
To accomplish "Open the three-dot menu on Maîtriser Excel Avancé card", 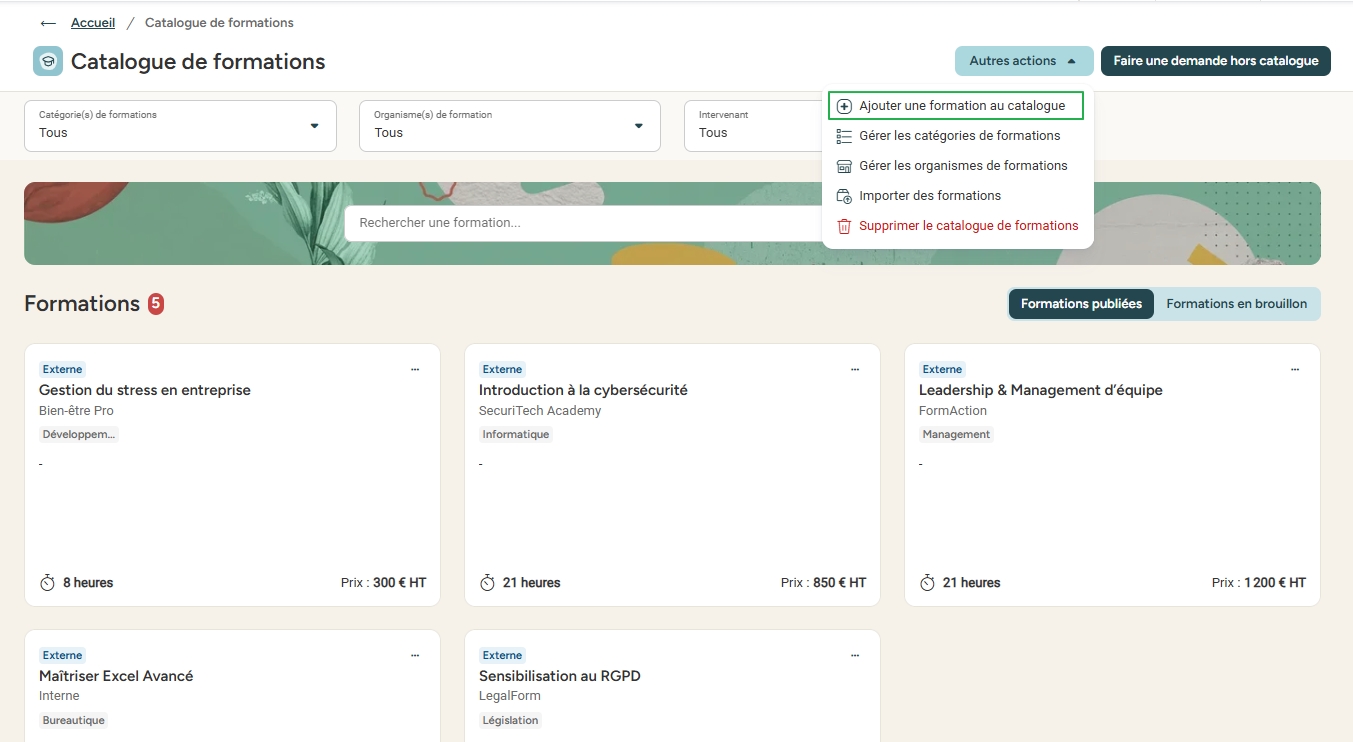I will coord(415,655).
